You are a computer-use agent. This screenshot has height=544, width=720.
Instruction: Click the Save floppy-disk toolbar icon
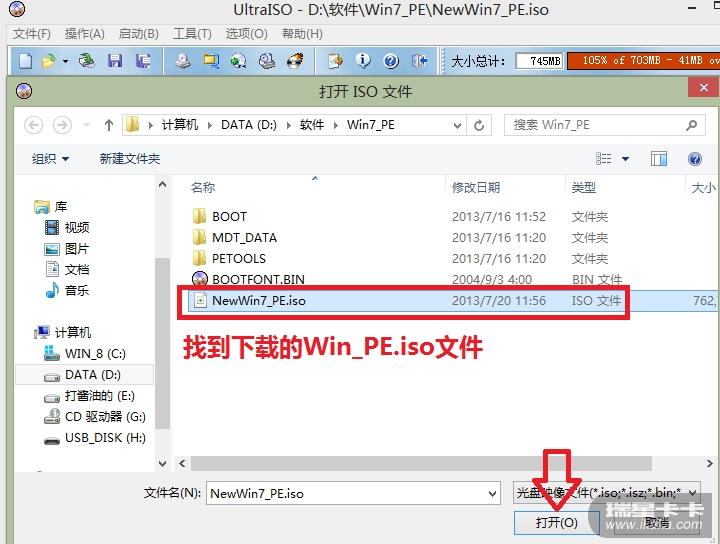tap(115, 61)
